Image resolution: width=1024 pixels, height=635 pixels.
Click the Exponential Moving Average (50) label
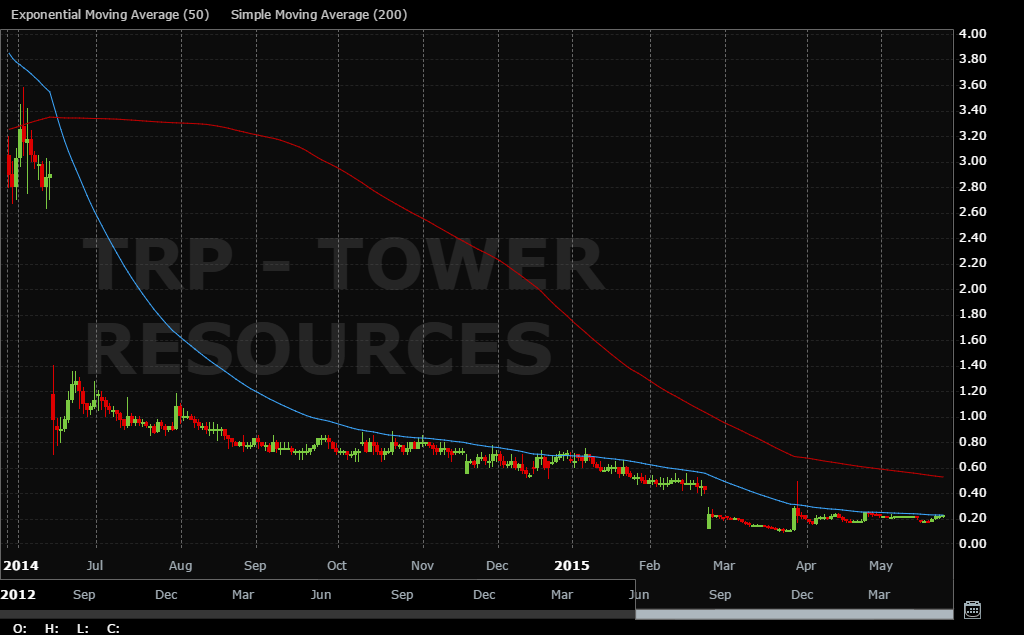[x=110, y=15]
